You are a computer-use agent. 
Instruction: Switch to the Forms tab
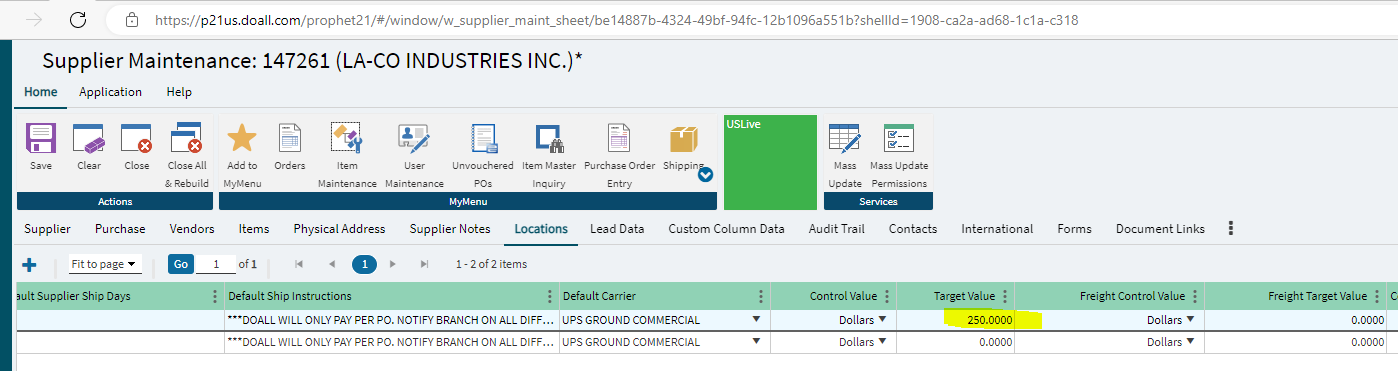1074,229
